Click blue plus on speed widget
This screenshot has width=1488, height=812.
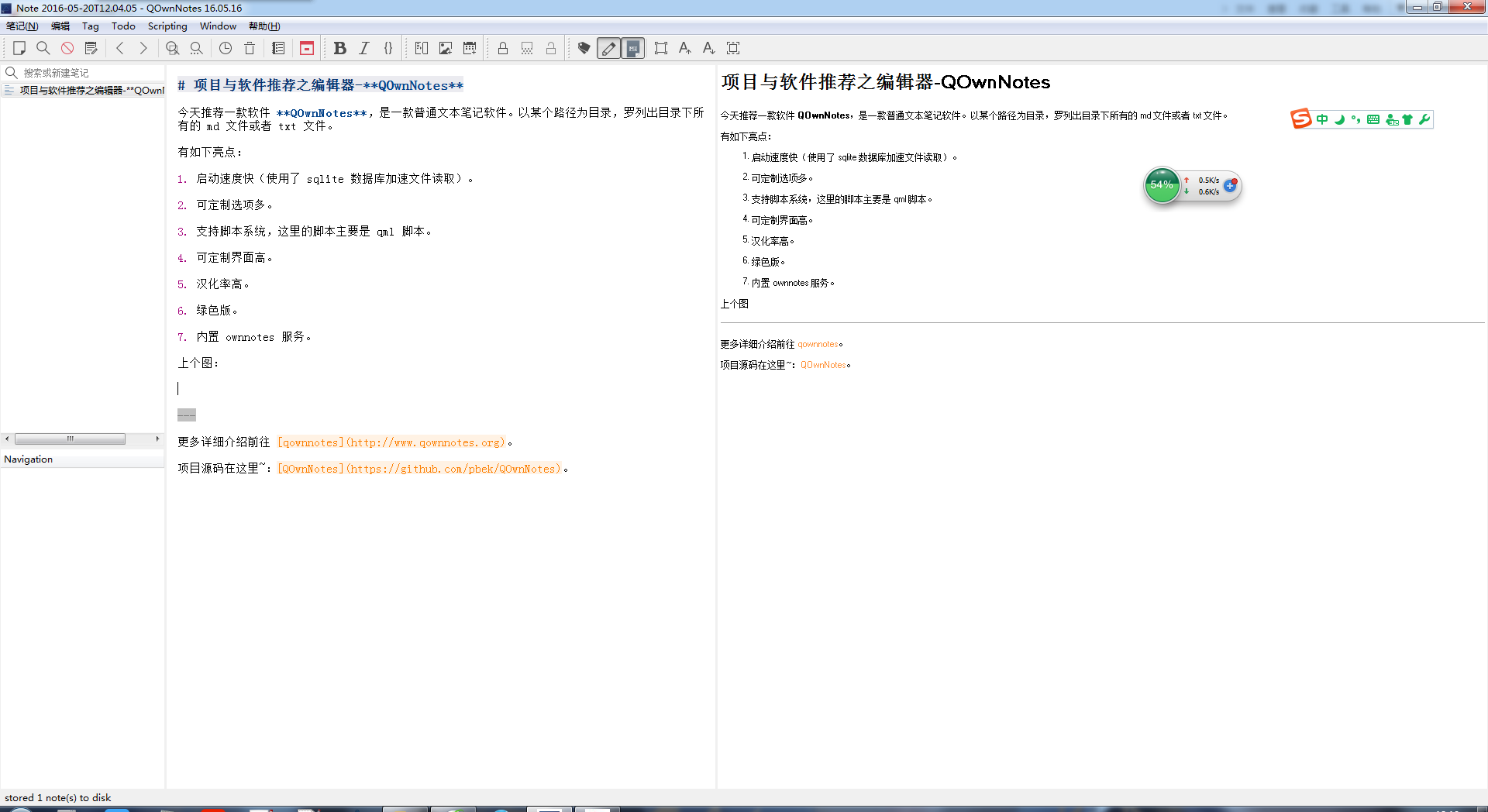[1230, 185]
